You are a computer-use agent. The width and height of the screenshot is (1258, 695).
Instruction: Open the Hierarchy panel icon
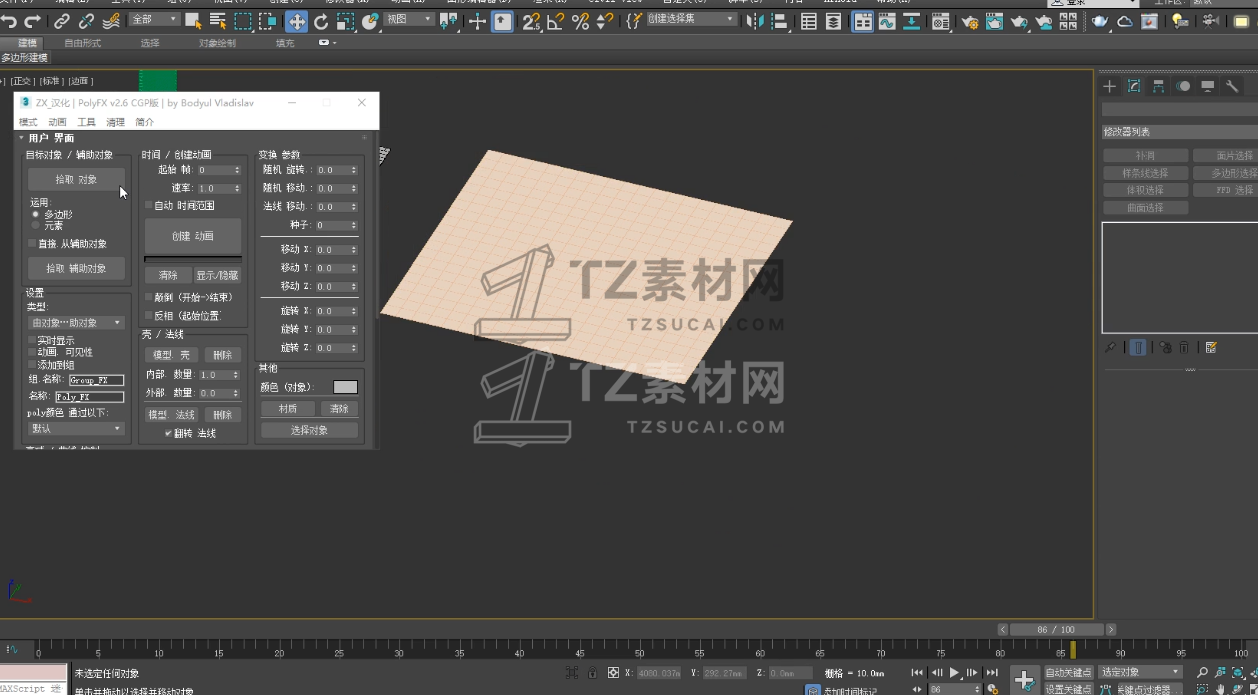(x=1158, y=87)
